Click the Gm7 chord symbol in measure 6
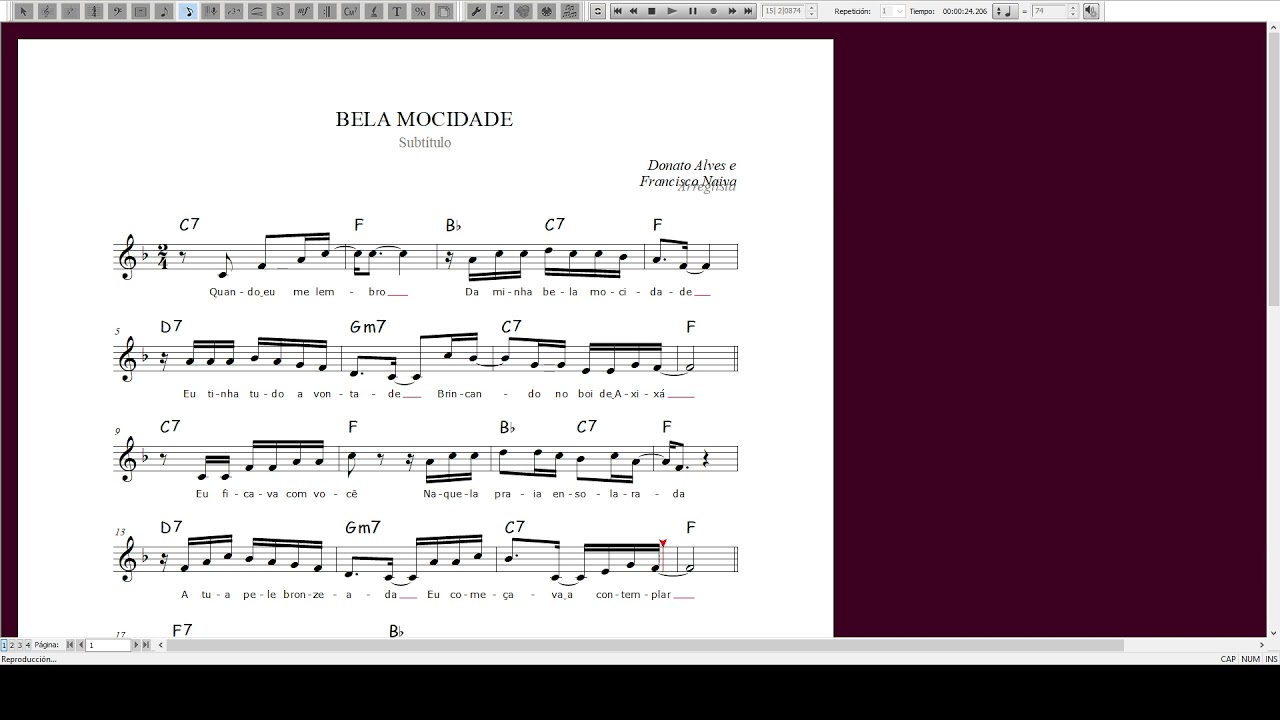The height and width of the screenshot is (720, 1280). [x=368, y=327]
